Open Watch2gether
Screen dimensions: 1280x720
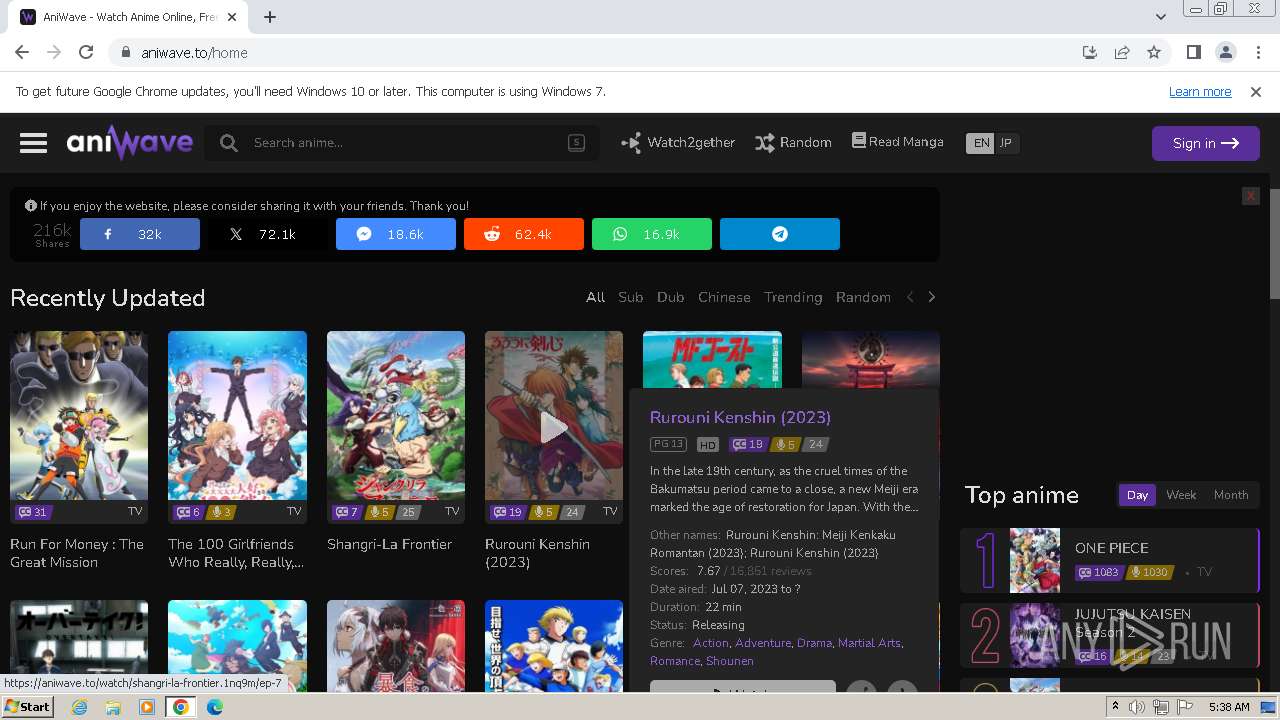click(x=678, y=143)
